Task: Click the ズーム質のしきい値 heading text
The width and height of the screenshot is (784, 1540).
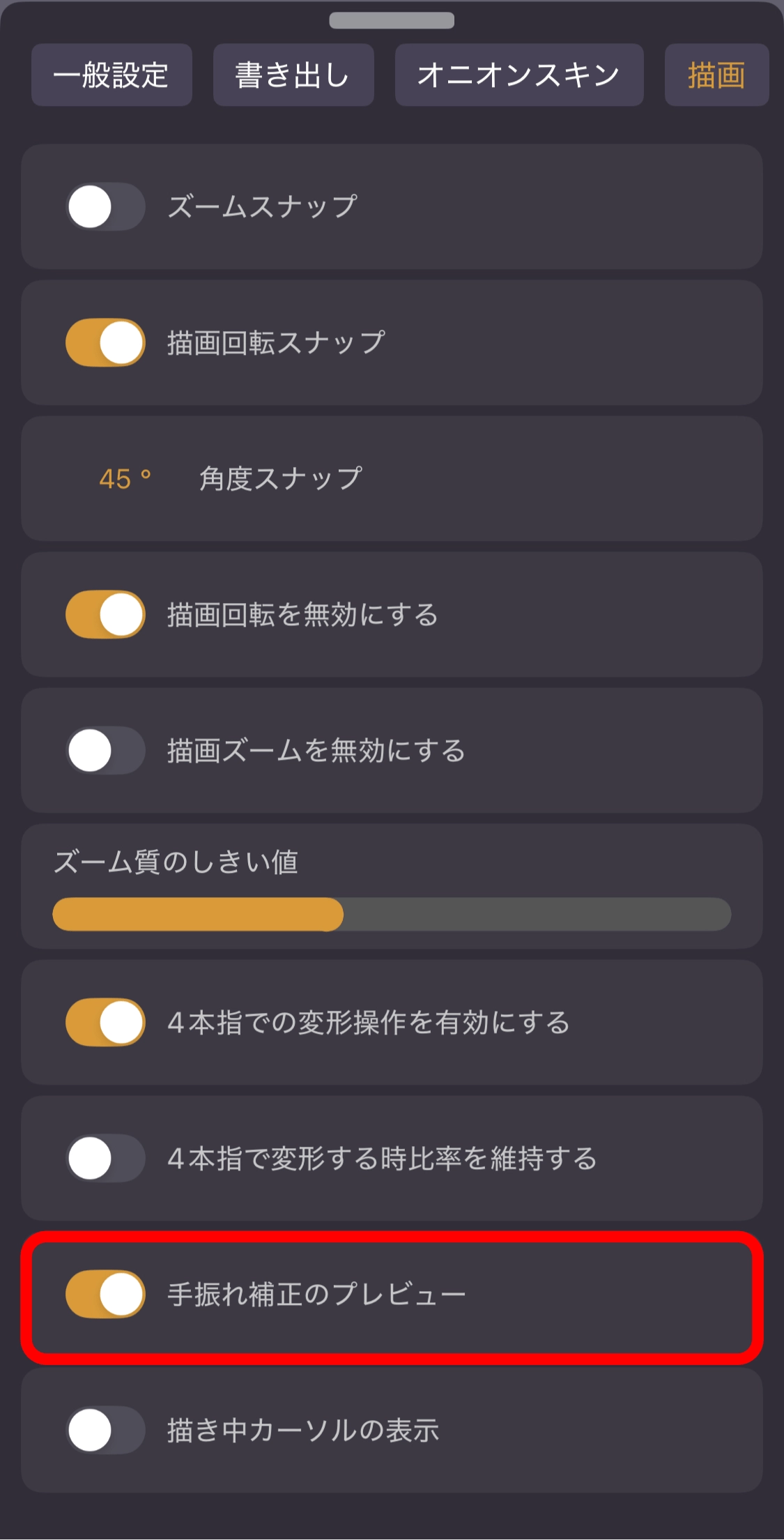Action: pos(176,862)
